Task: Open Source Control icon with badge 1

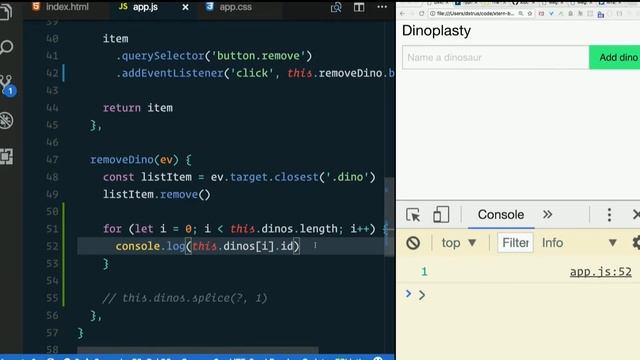Action: (7, 85)
